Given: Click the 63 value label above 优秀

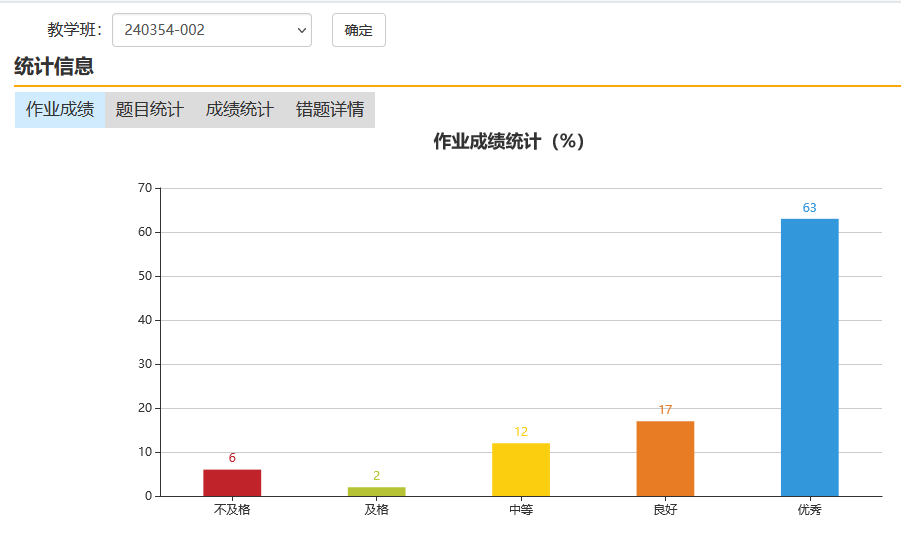Looking at the screenshot, I should click(810, 208).
